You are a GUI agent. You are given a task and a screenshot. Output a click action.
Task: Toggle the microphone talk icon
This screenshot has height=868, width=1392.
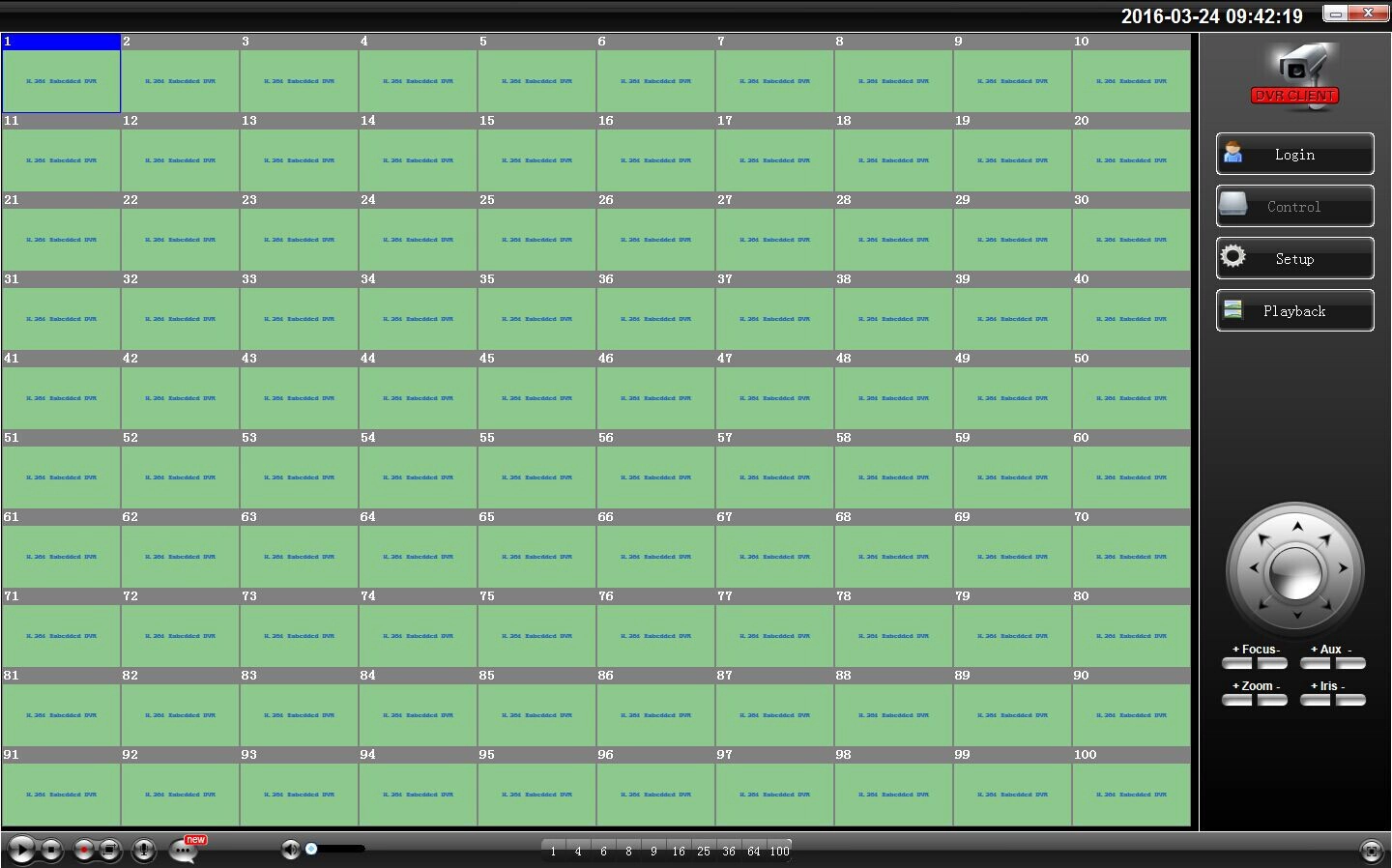click(x=144, y=850)
